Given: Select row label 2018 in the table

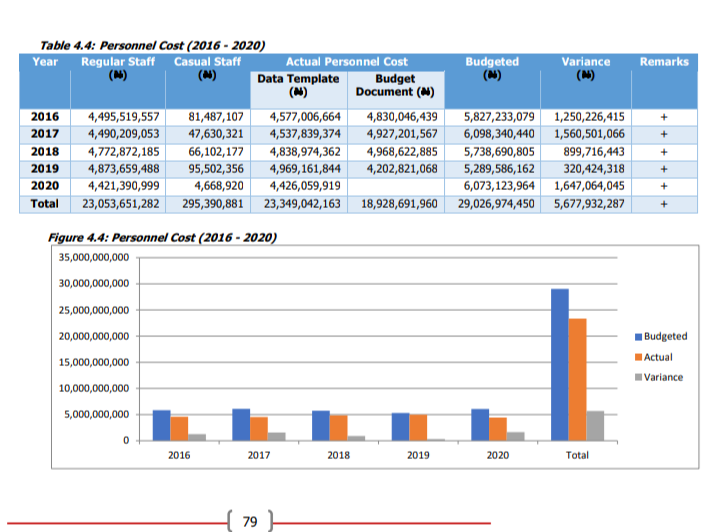Looking at the screenshot, I should click(x=45, y=151).
